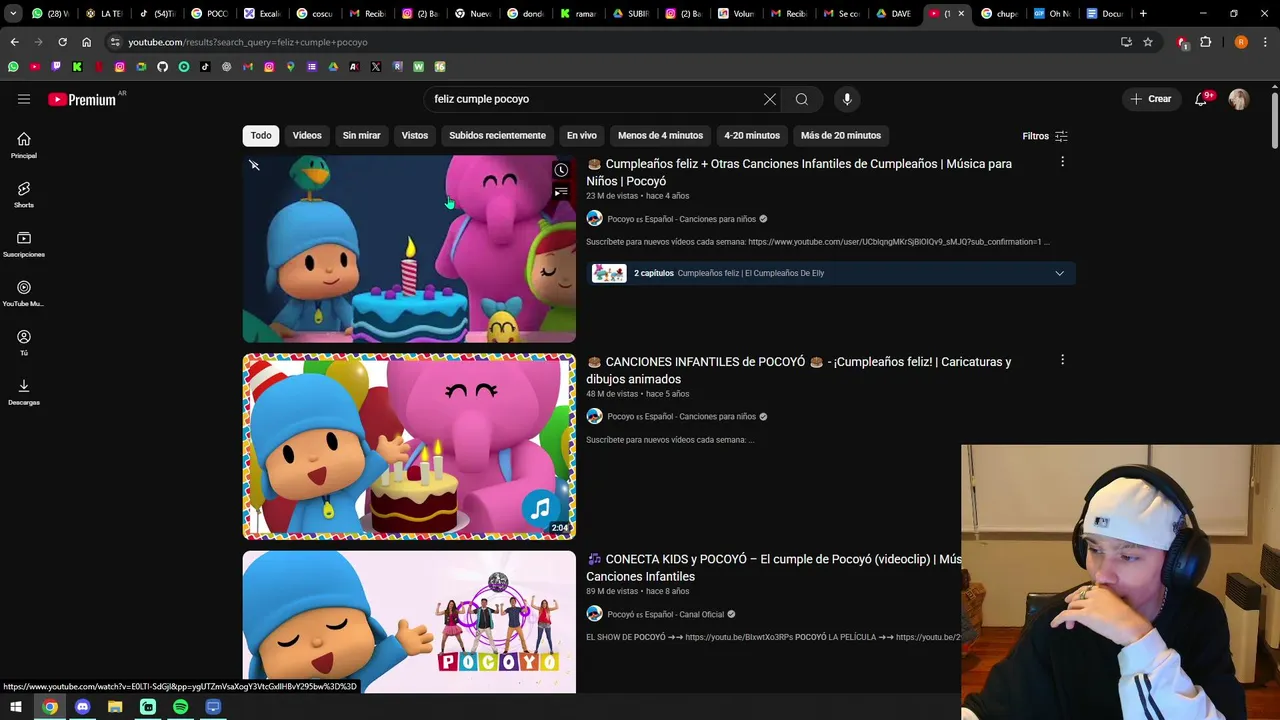Image resolution: width=1280 pixels, height=720 pixels.
Task: Click the CONECTA KIDS video thumbnail
Action: click(409, 622)
